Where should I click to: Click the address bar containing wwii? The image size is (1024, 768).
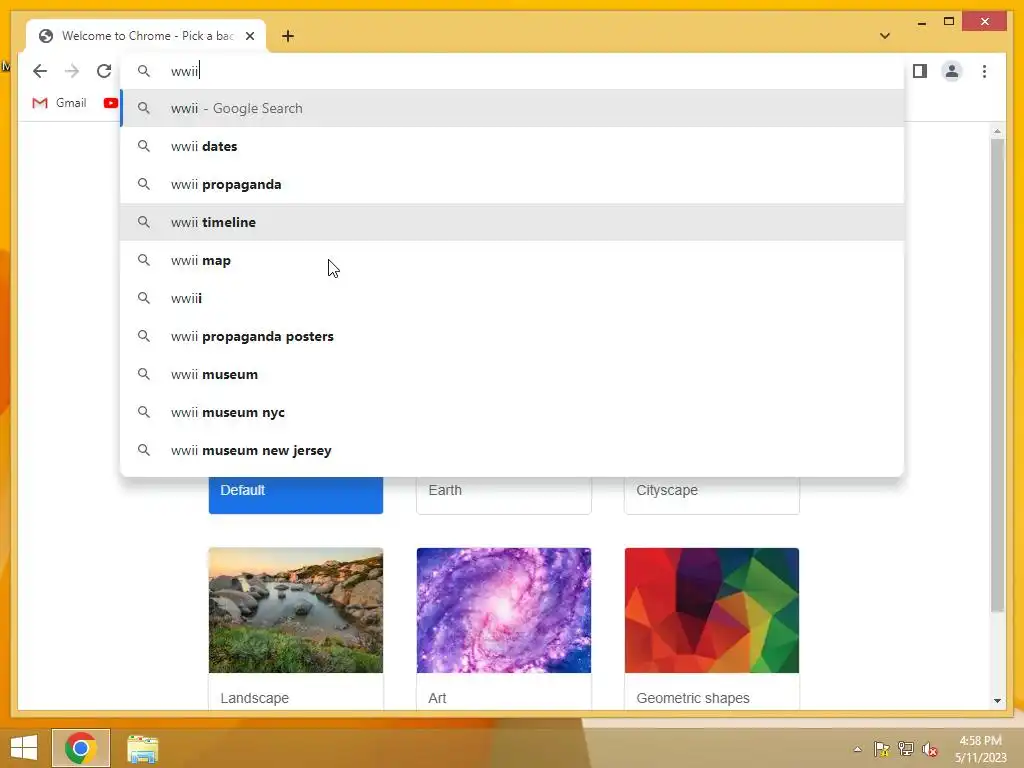[512, 71]
